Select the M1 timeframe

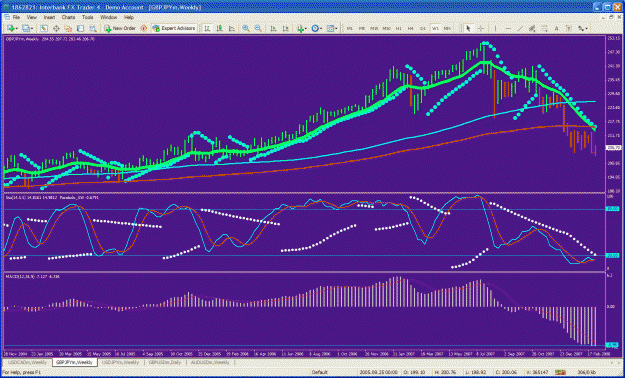350,28
